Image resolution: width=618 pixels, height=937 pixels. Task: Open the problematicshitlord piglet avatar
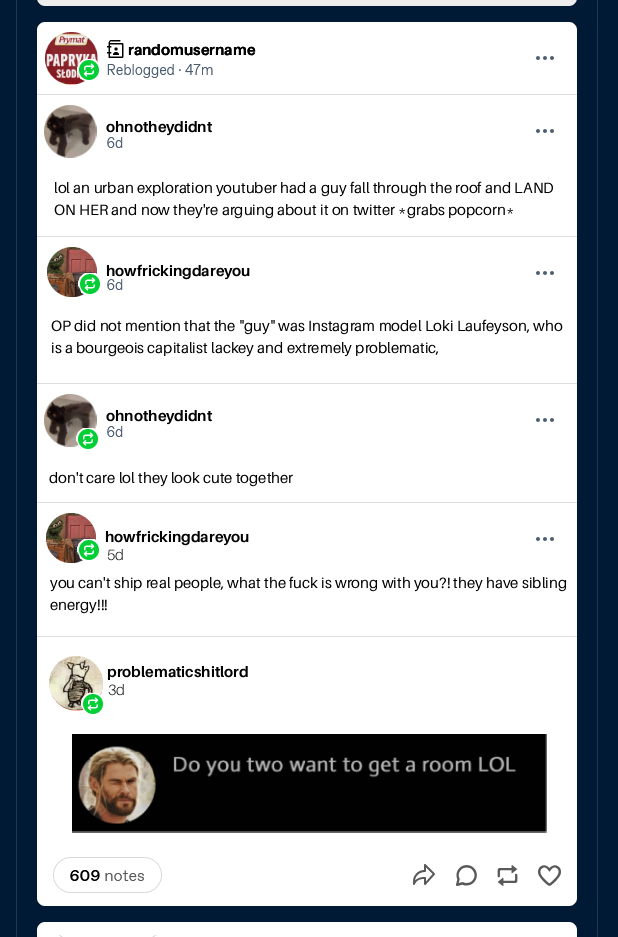75,683
